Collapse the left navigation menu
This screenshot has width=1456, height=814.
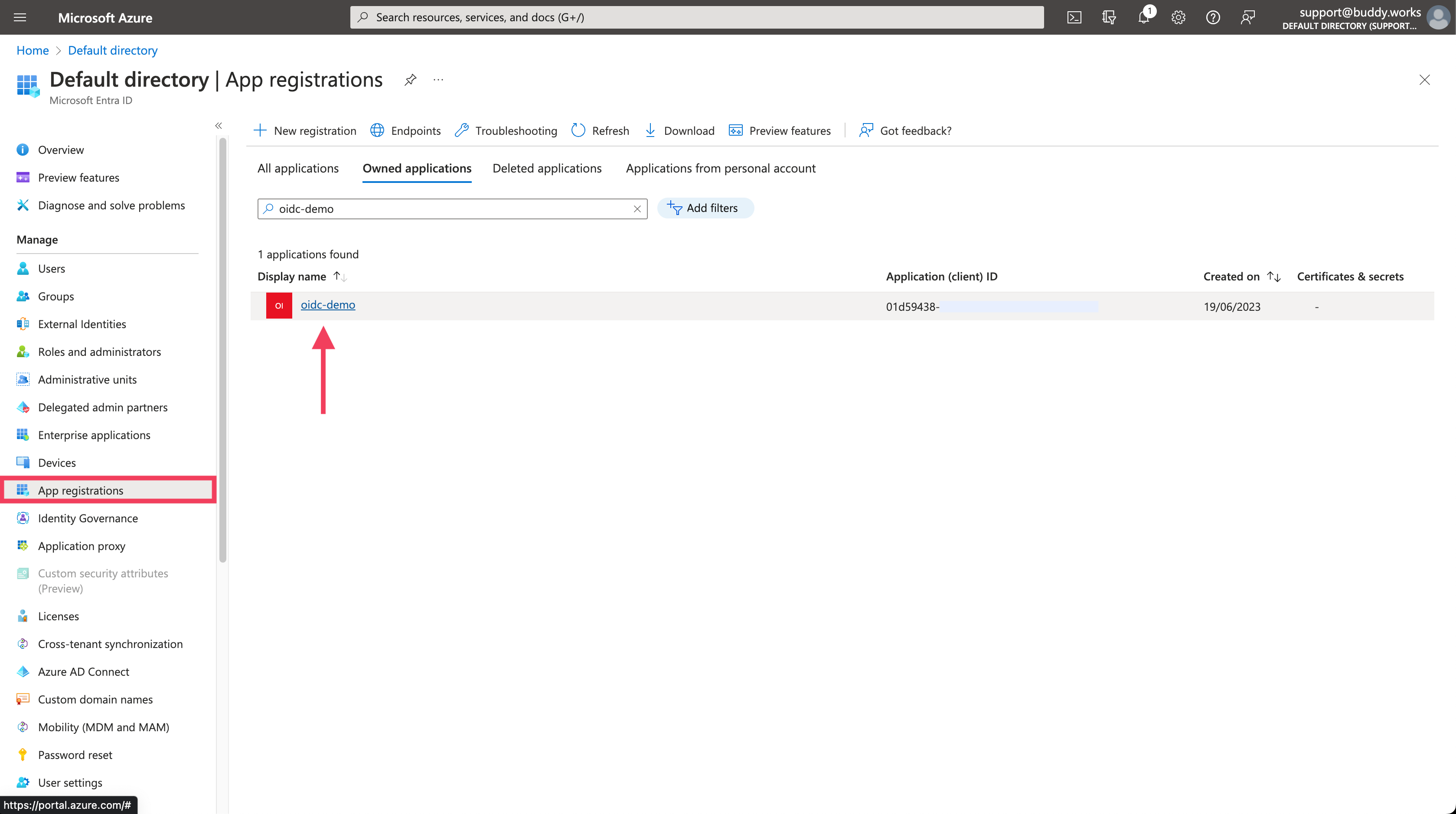(x=219, y=125)
